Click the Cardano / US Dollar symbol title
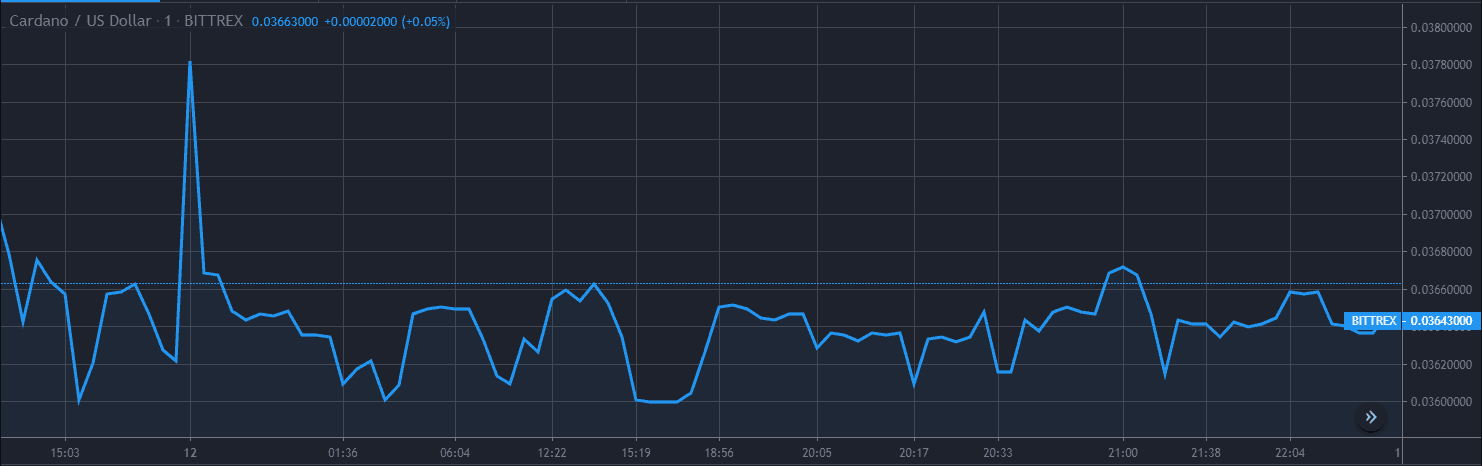 83,21
